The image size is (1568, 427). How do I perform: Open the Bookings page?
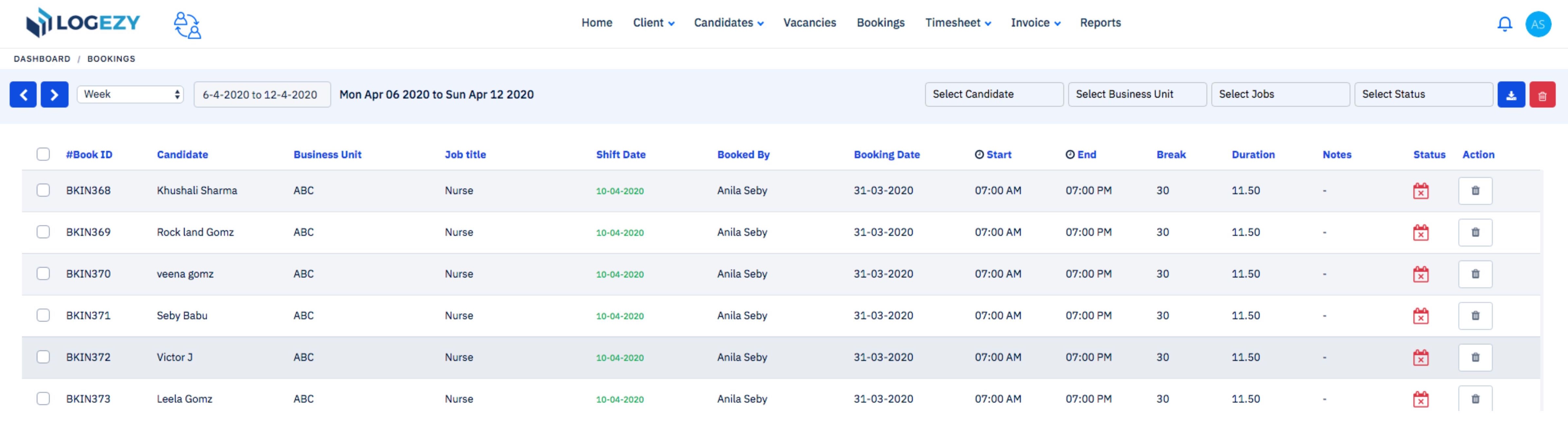pos(881,23)
